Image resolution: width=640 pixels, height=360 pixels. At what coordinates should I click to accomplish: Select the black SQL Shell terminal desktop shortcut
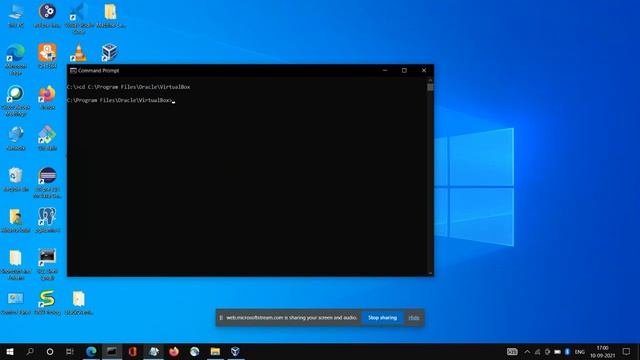(x=47, y=264)
